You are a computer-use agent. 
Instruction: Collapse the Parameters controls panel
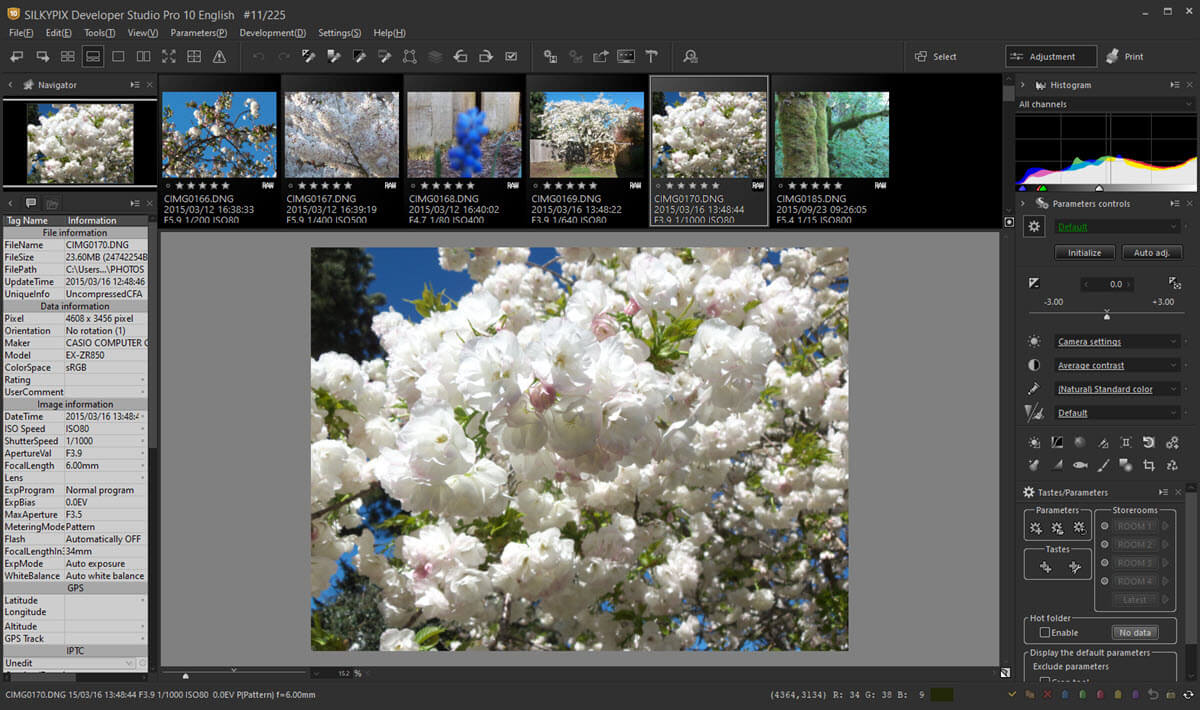pos(1022,203)
